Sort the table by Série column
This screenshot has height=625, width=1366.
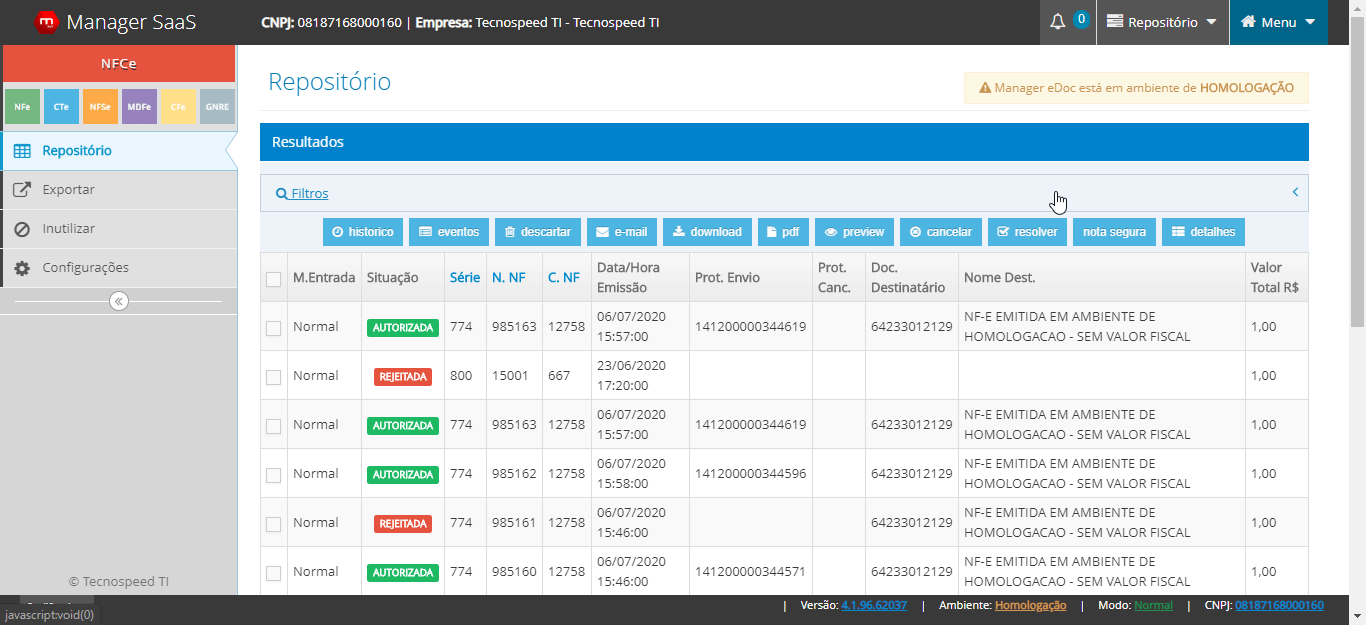tap(465, 278)
